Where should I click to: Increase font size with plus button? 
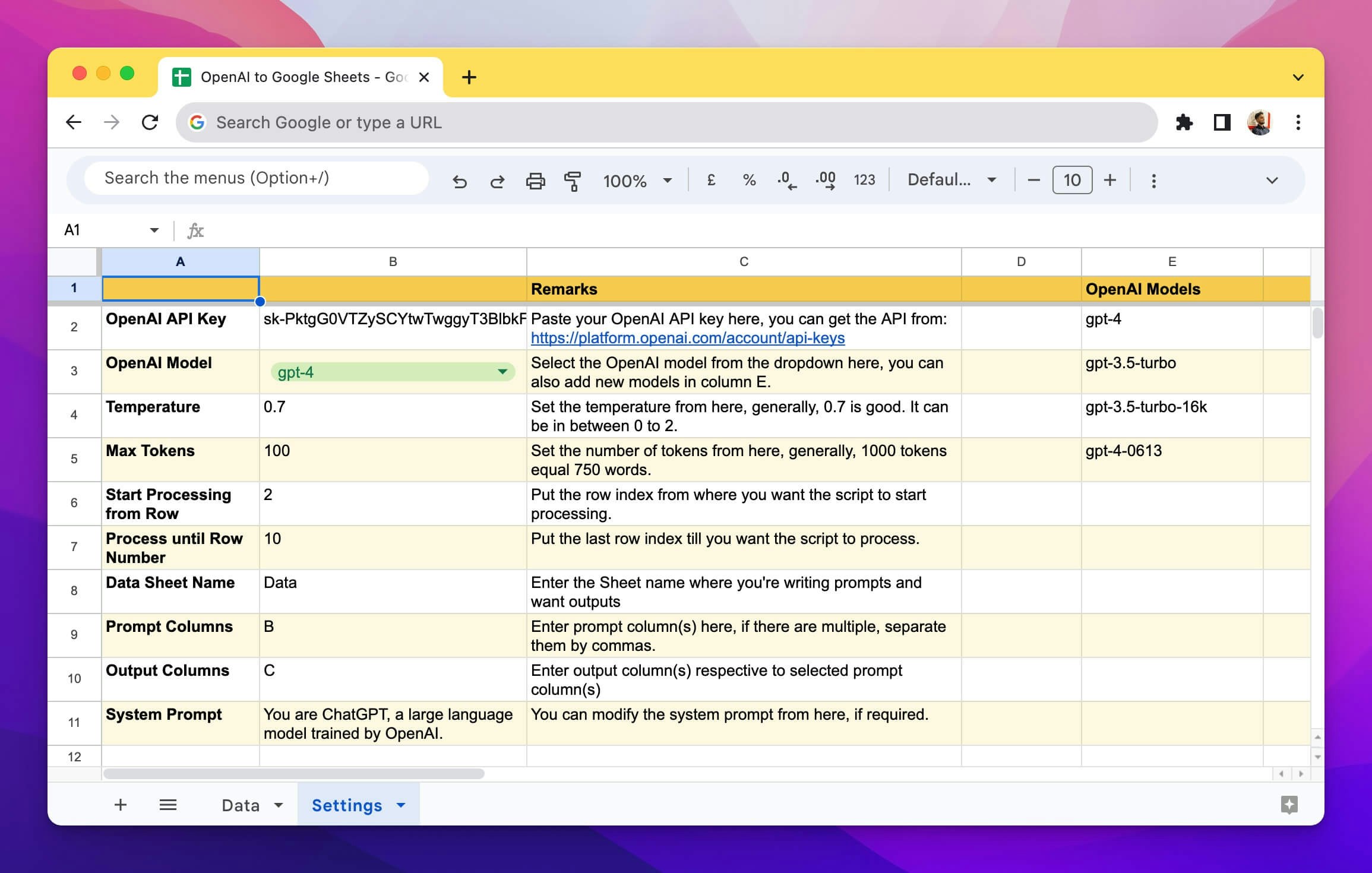point(1109,180)
